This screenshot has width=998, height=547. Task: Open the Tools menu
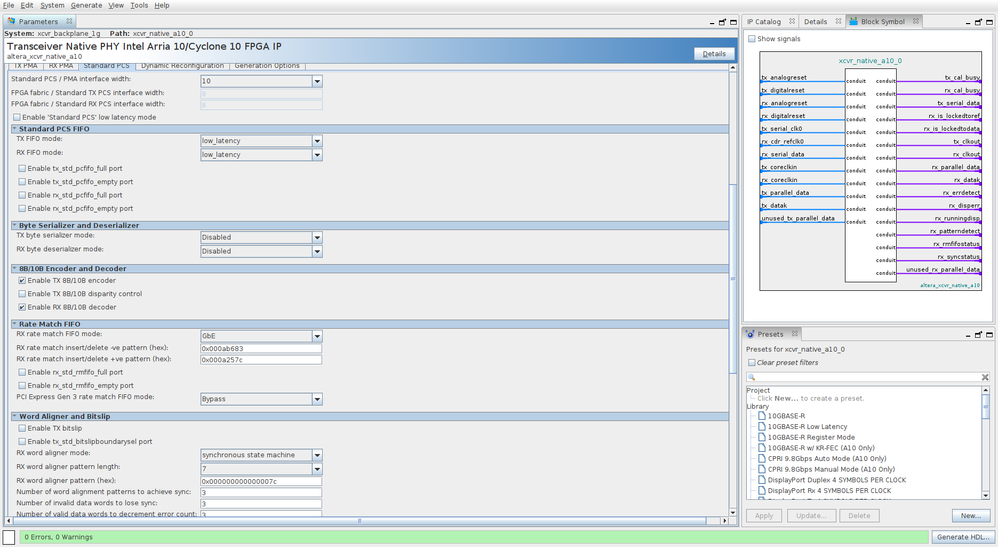139,5
